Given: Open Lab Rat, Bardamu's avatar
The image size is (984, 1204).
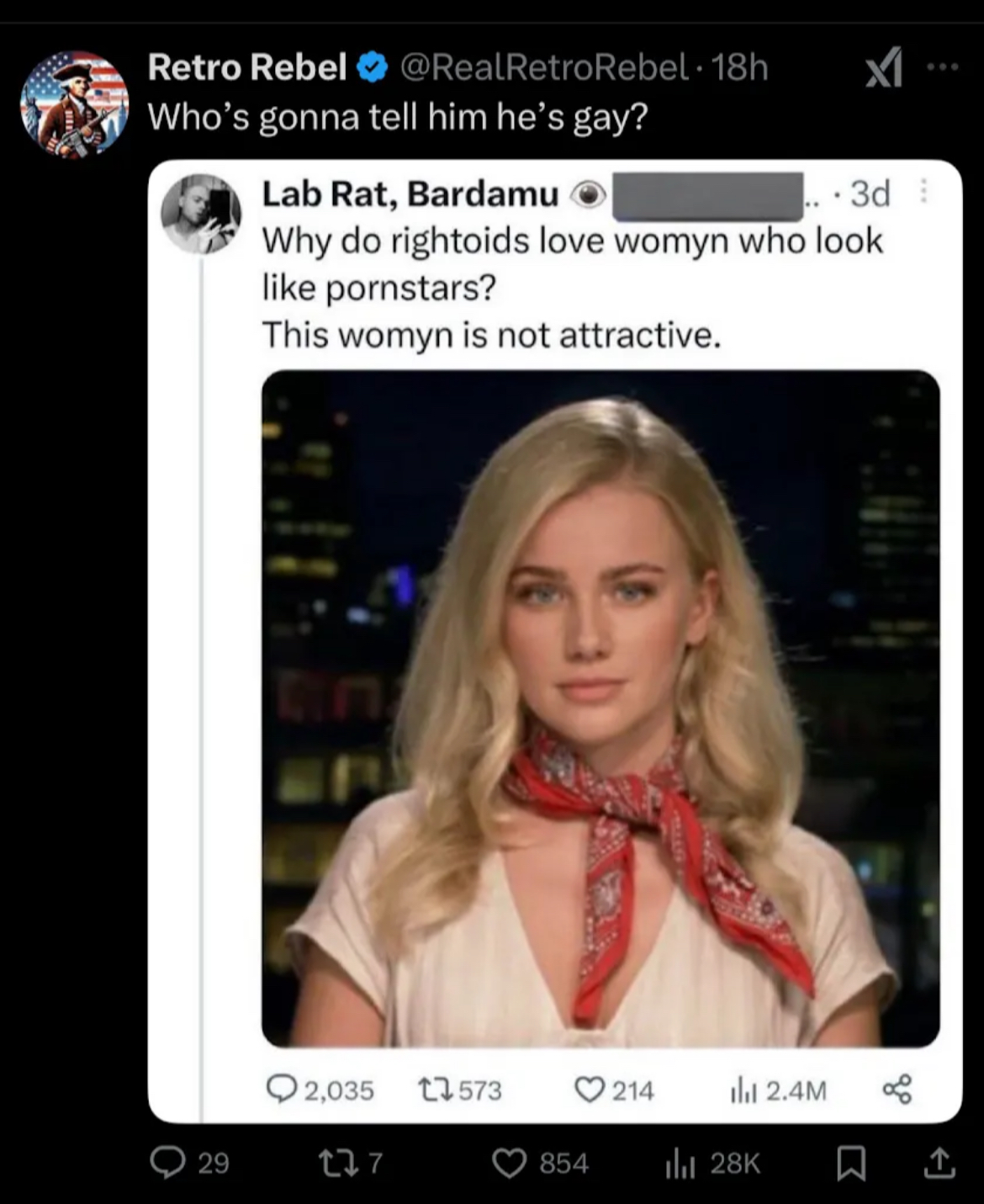Looking at the screenshot, I should coord(200,214).
